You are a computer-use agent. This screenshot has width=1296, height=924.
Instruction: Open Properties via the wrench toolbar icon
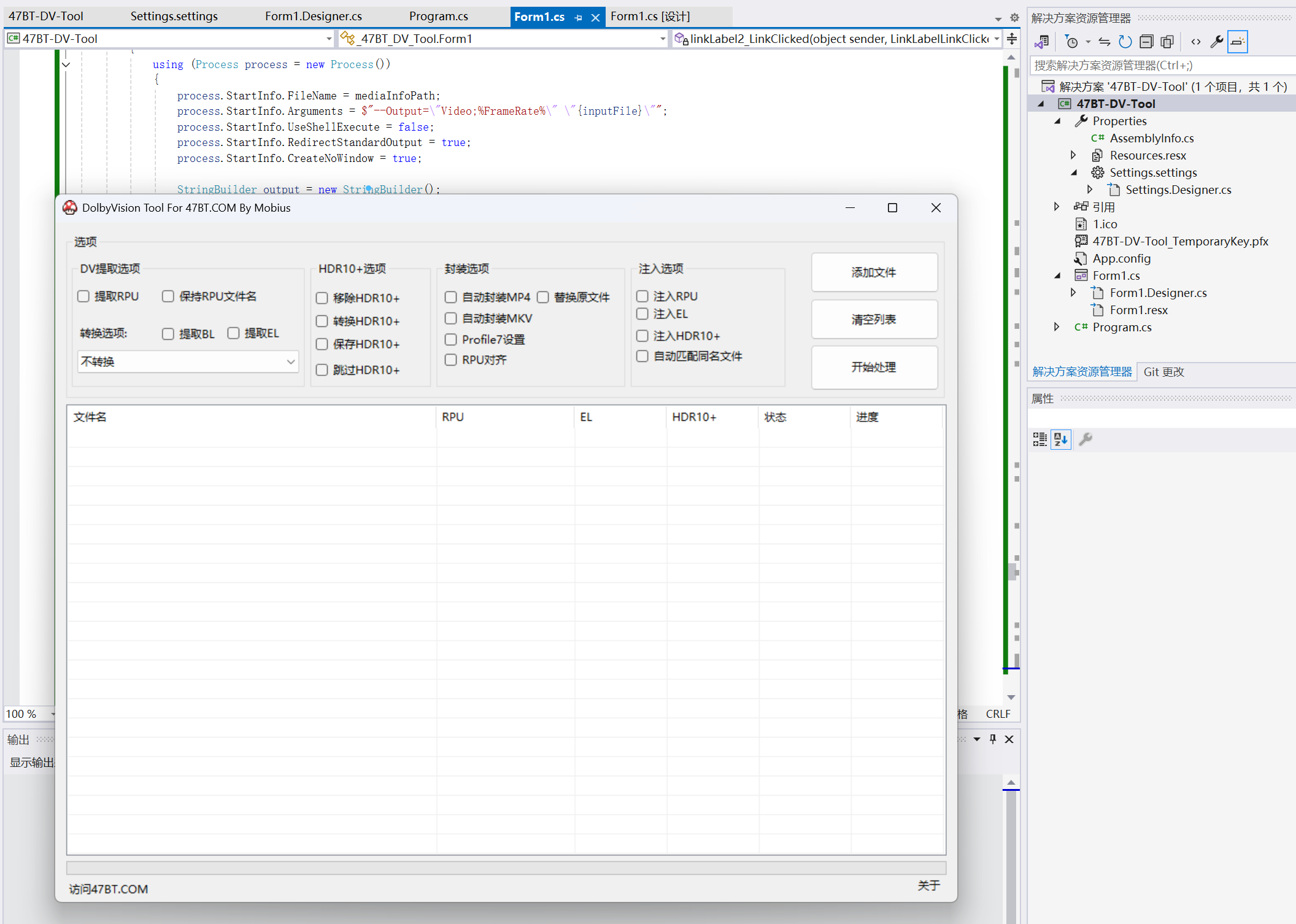(1216, 42)
